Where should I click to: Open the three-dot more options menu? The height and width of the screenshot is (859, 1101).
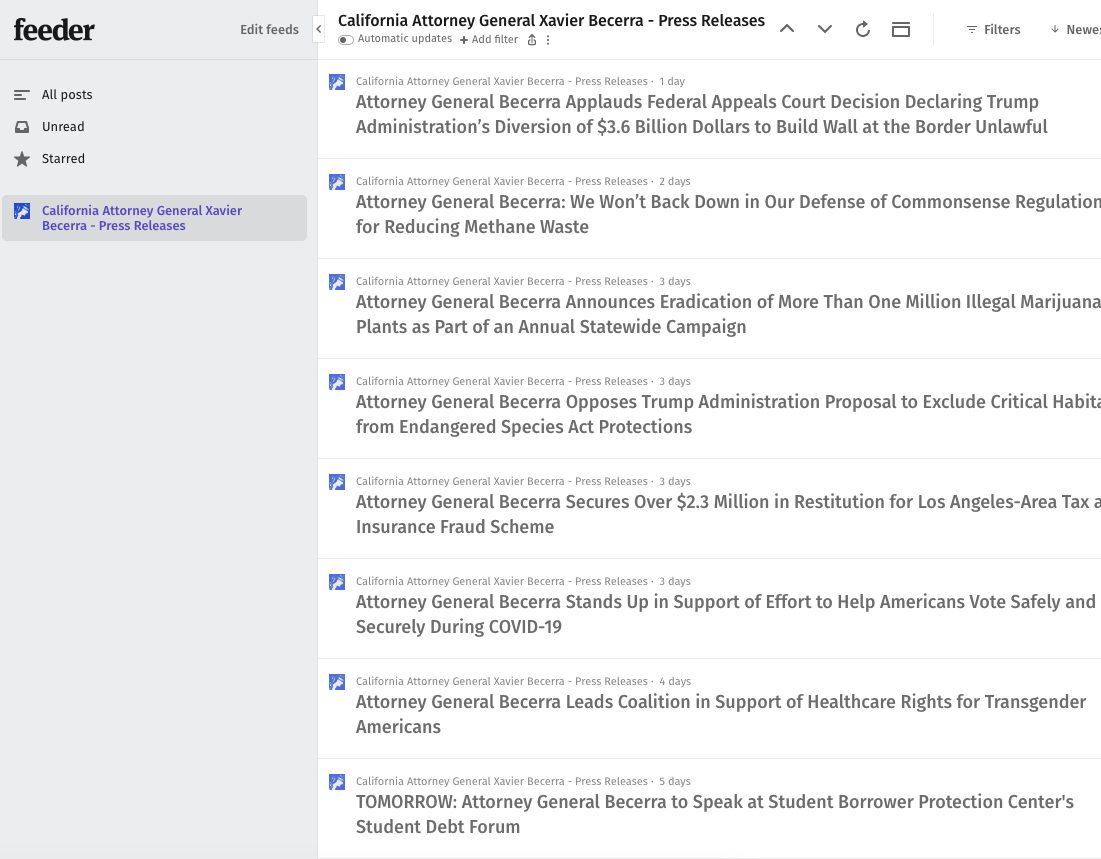click(548, 40)
